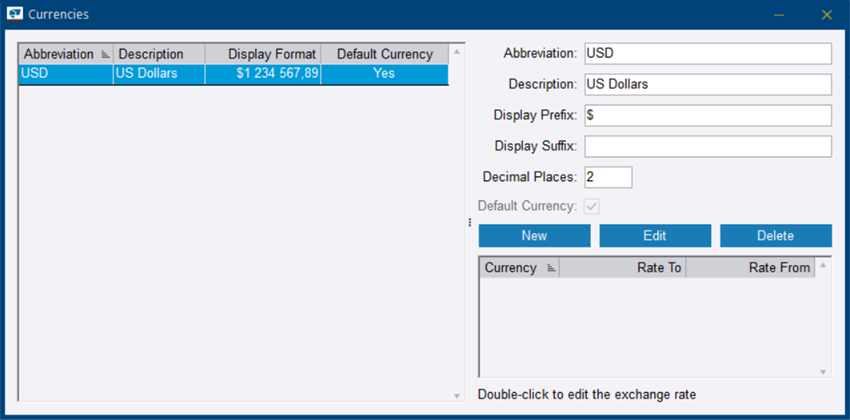This screenshot has width=850, height=420.
Task: Select the Decimal Places input box
Action: pyautogui.click(x=608, y=177)
